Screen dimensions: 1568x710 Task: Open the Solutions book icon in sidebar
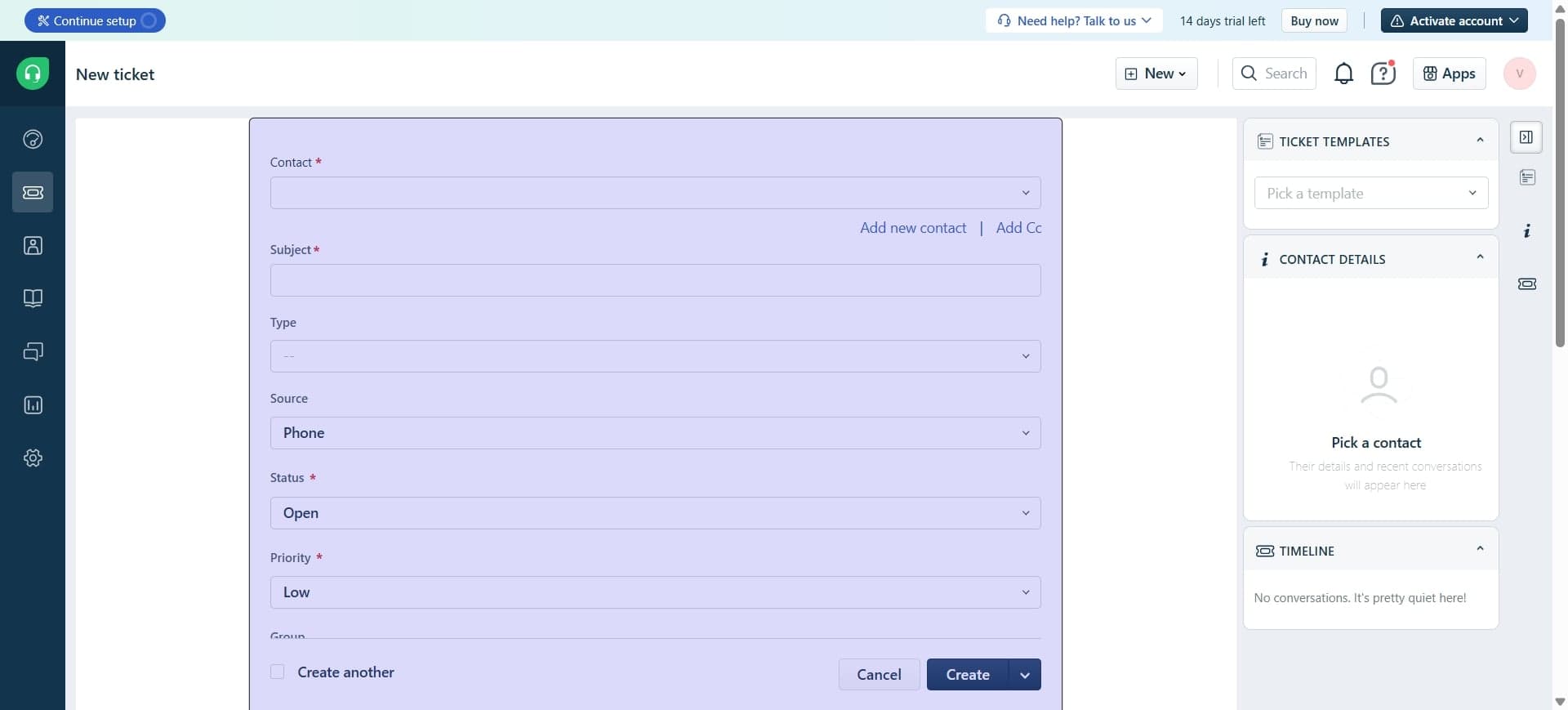[x=33, y=298]
